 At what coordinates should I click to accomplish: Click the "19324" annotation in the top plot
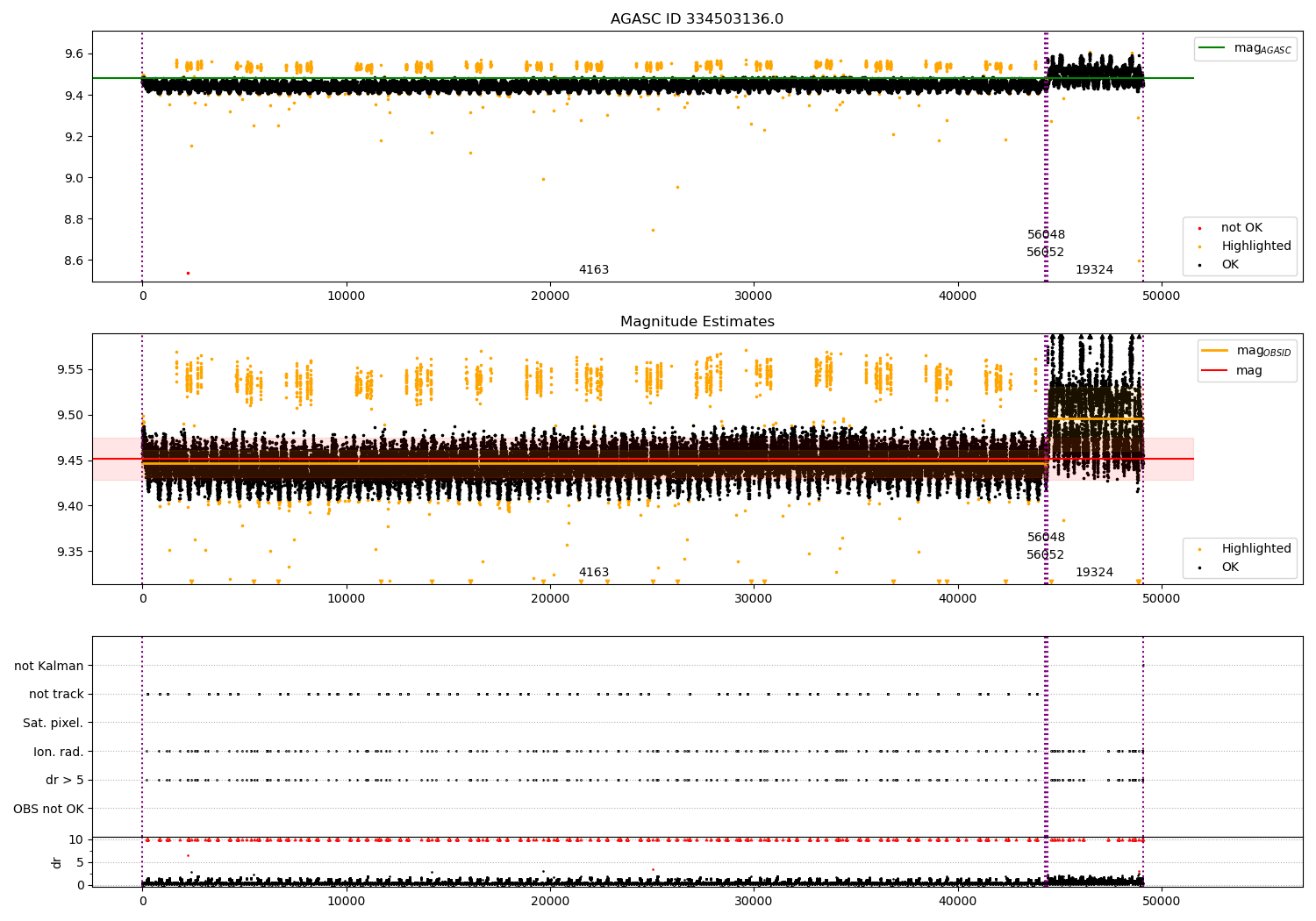point(1094,270)
